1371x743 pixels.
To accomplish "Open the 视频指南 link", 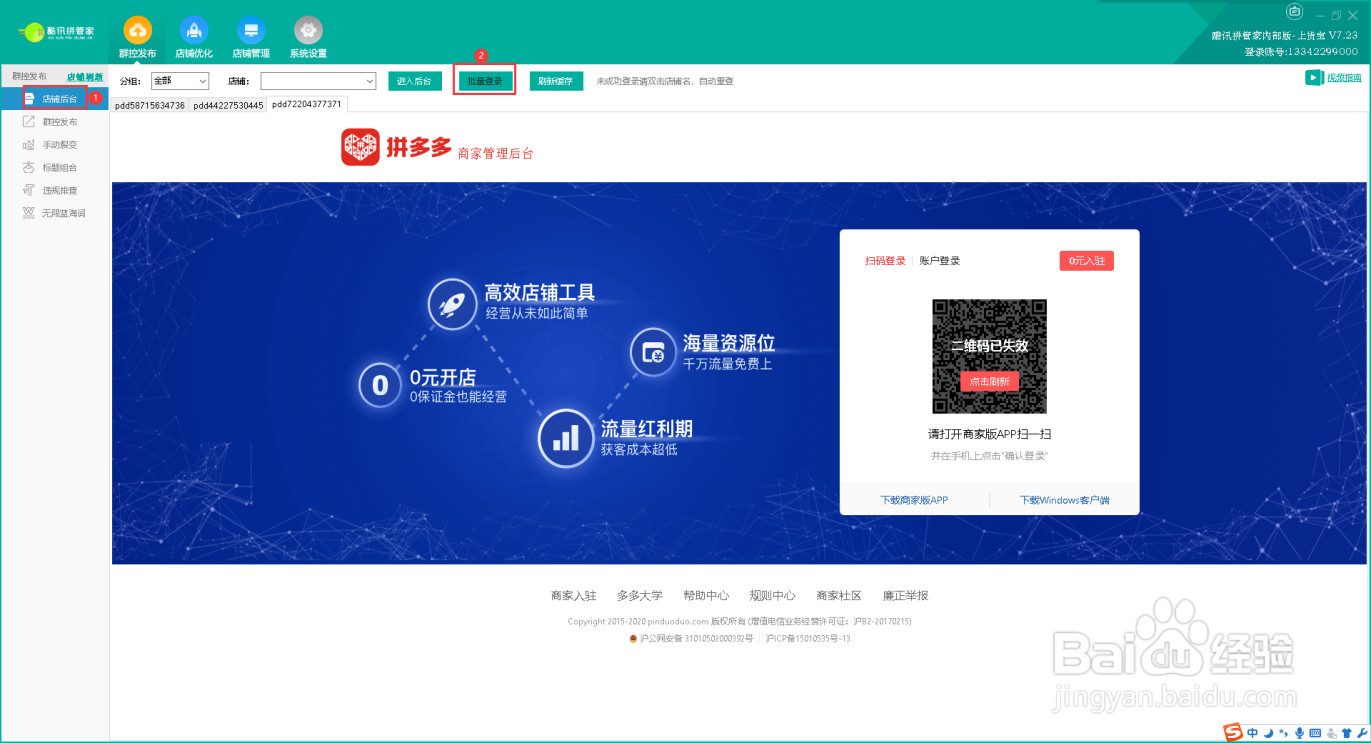I will [1344, 78].
